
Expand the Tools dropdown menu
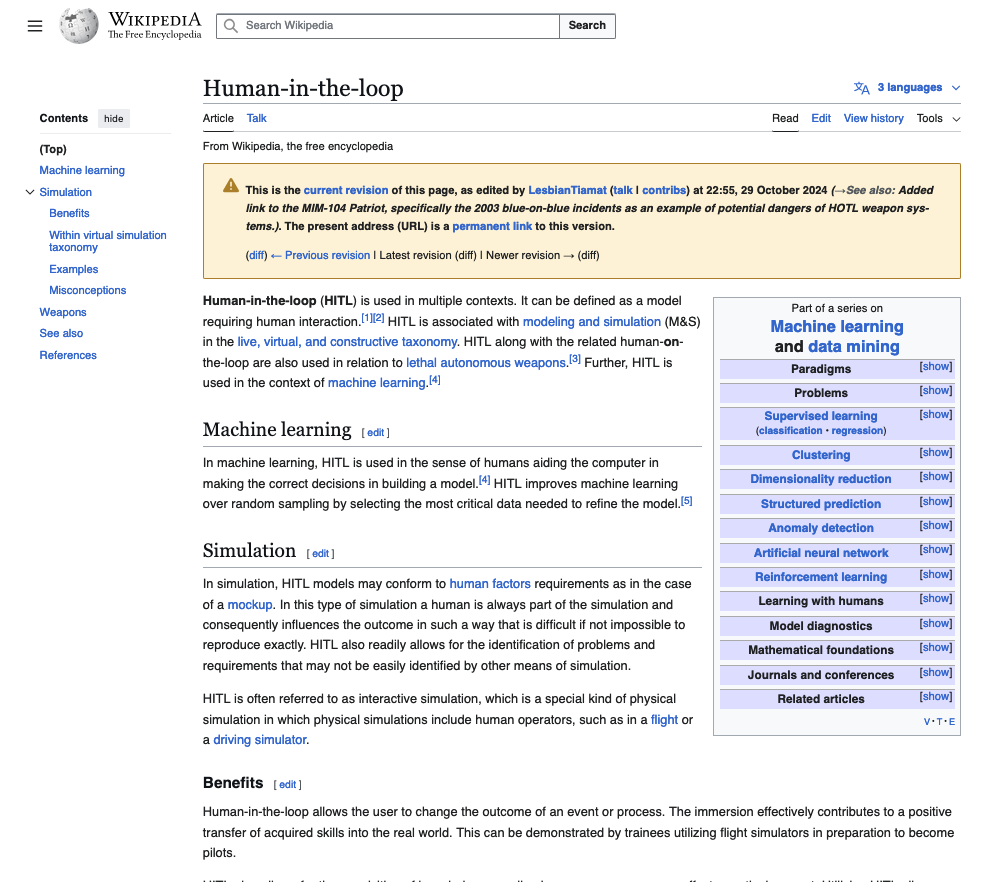pos(938,118)
